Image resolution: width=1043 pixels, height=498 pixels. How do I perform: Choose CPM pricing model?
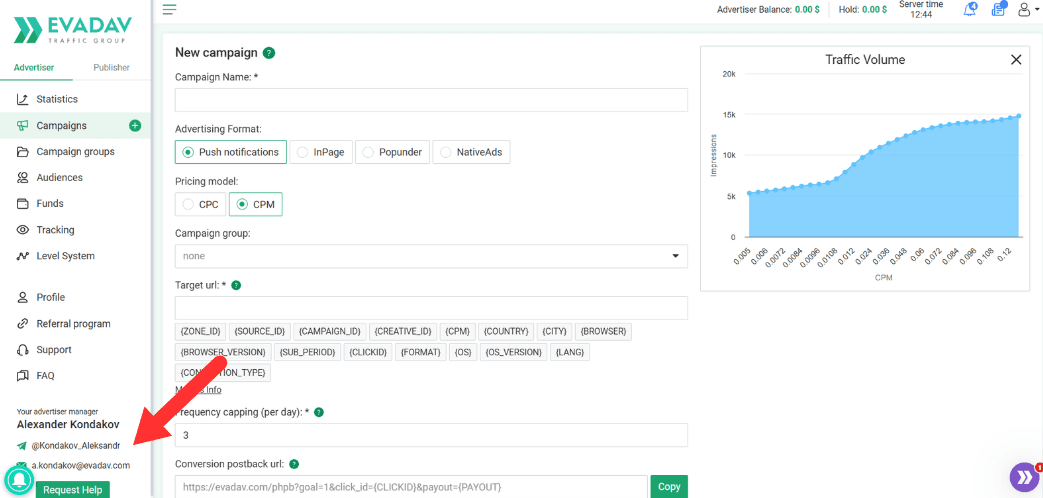click(256, 205)
